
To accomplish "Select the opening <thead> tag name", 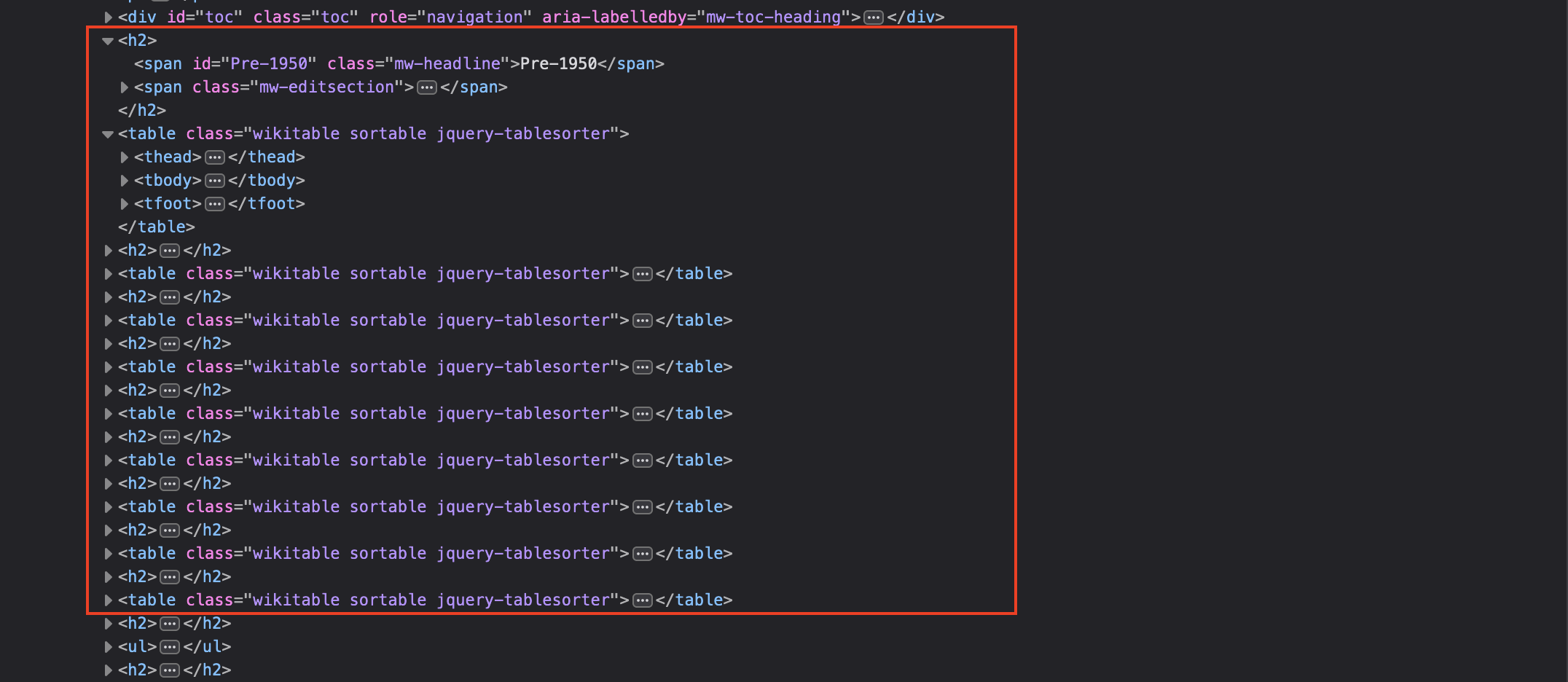I will pos(168,157).
